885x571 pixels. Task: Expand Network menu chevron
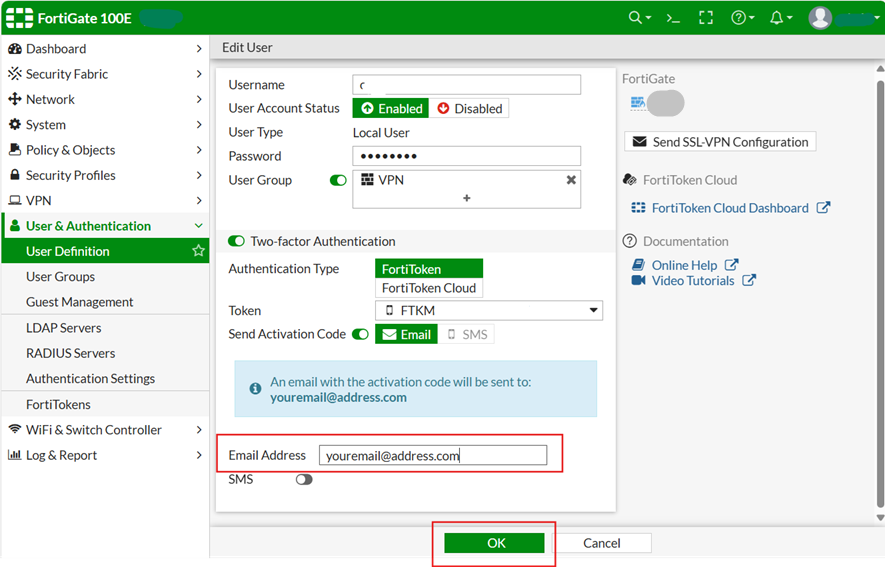click(199, 99)
